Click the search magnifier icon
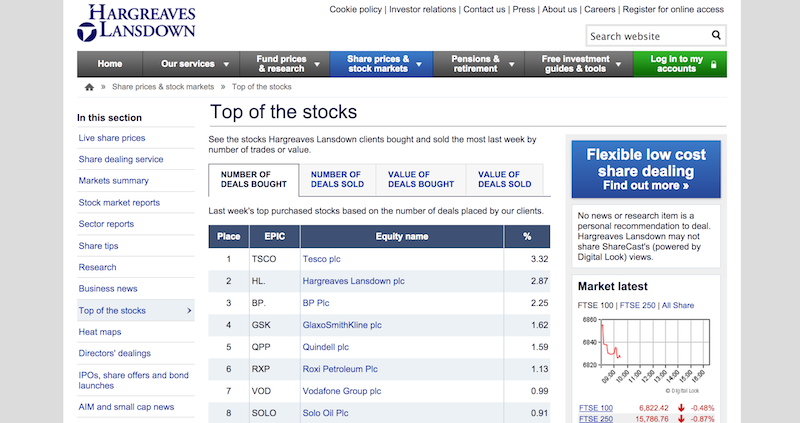Image resolution: width=800 pixels, height=423 pixels. 716,35
